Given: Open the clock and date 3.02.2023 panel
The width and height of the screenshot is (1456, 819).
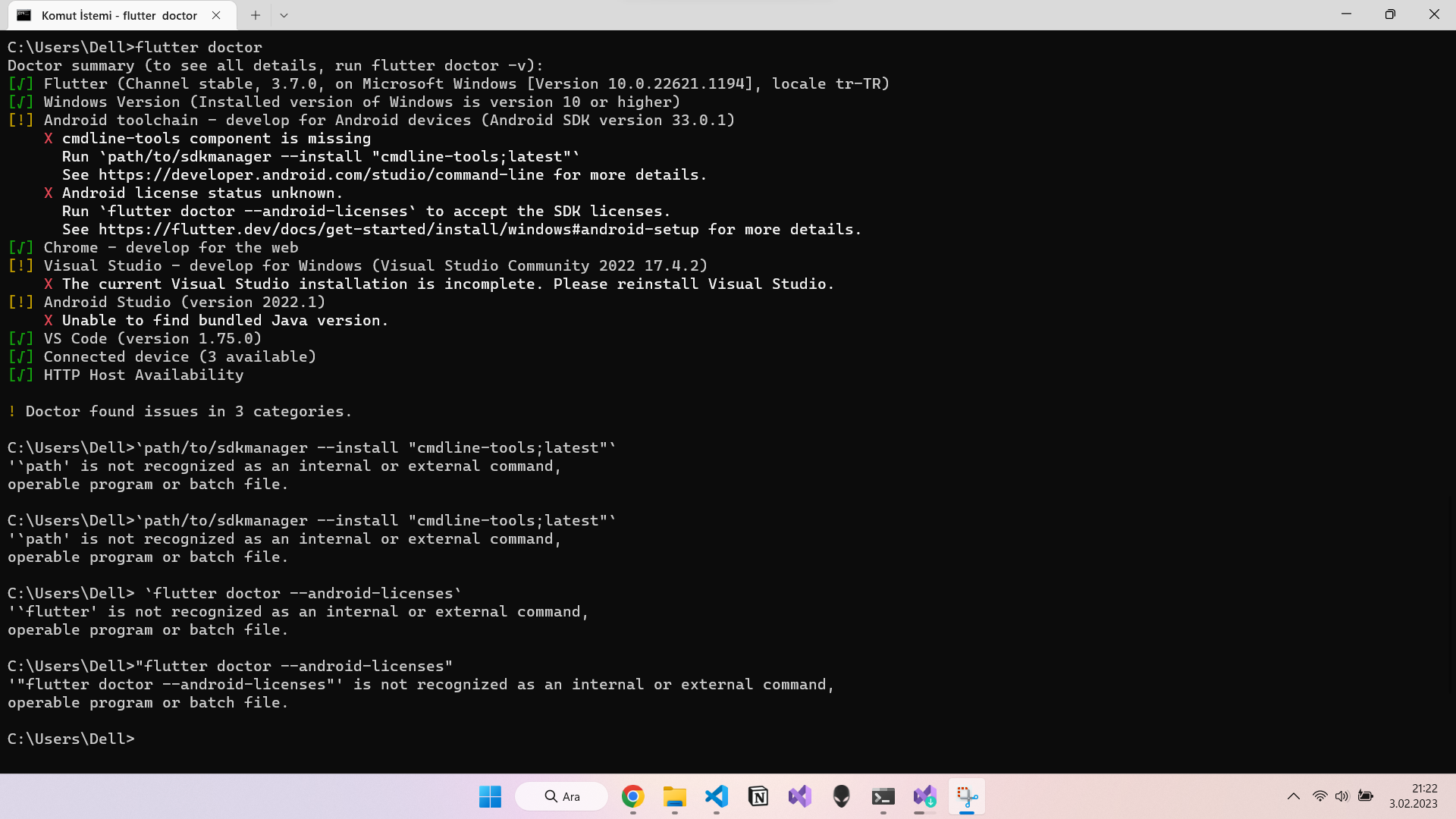Looking at the screenshot, I should [1413, 796].
